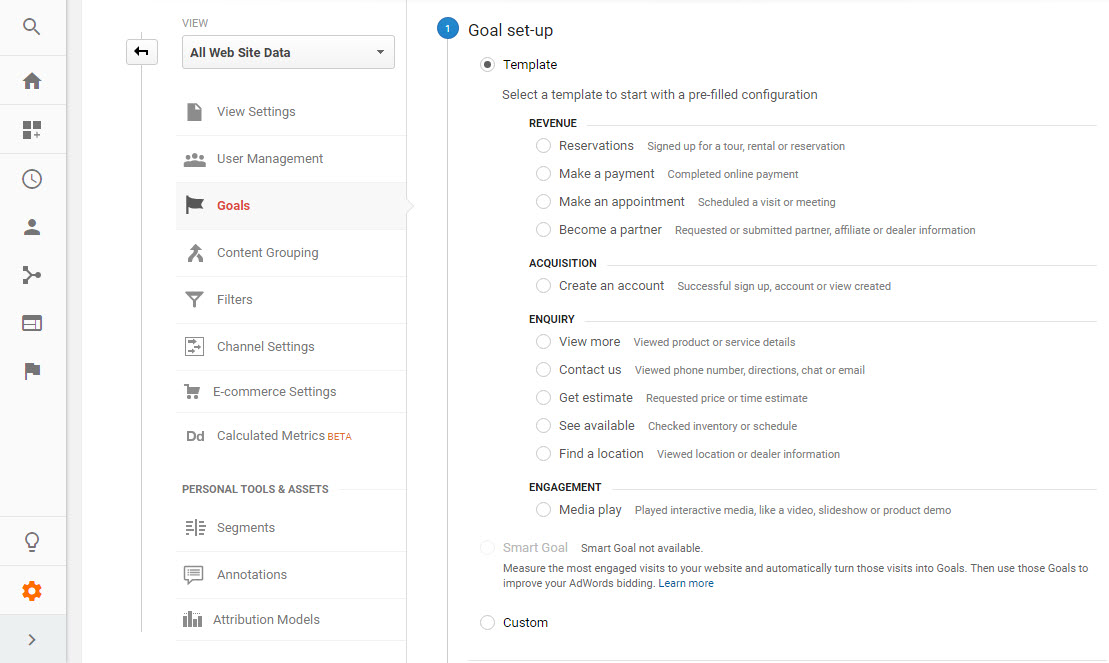This screenshot has height=663, width=1109.
Task: Click the back arrow button beside View
Action: 141,52
